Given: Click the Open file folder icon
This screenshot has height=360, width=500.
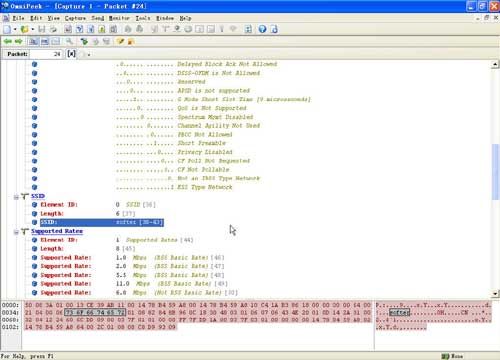Looking at the screenshot, I should 25,29.
